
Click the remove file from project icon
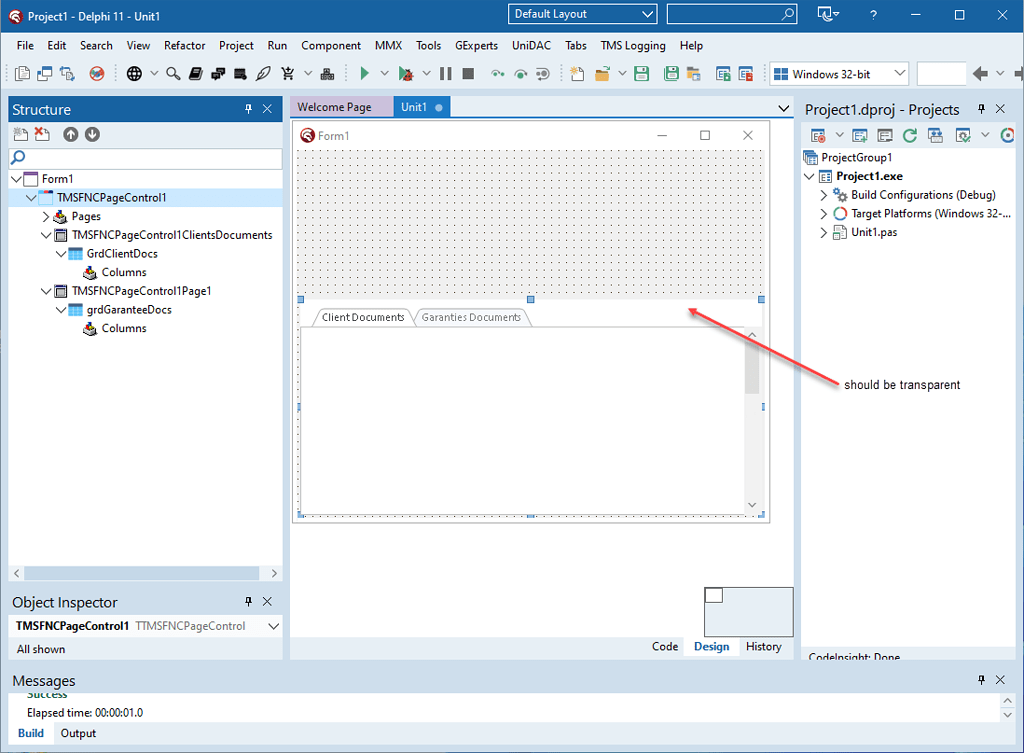pos(746,74)
